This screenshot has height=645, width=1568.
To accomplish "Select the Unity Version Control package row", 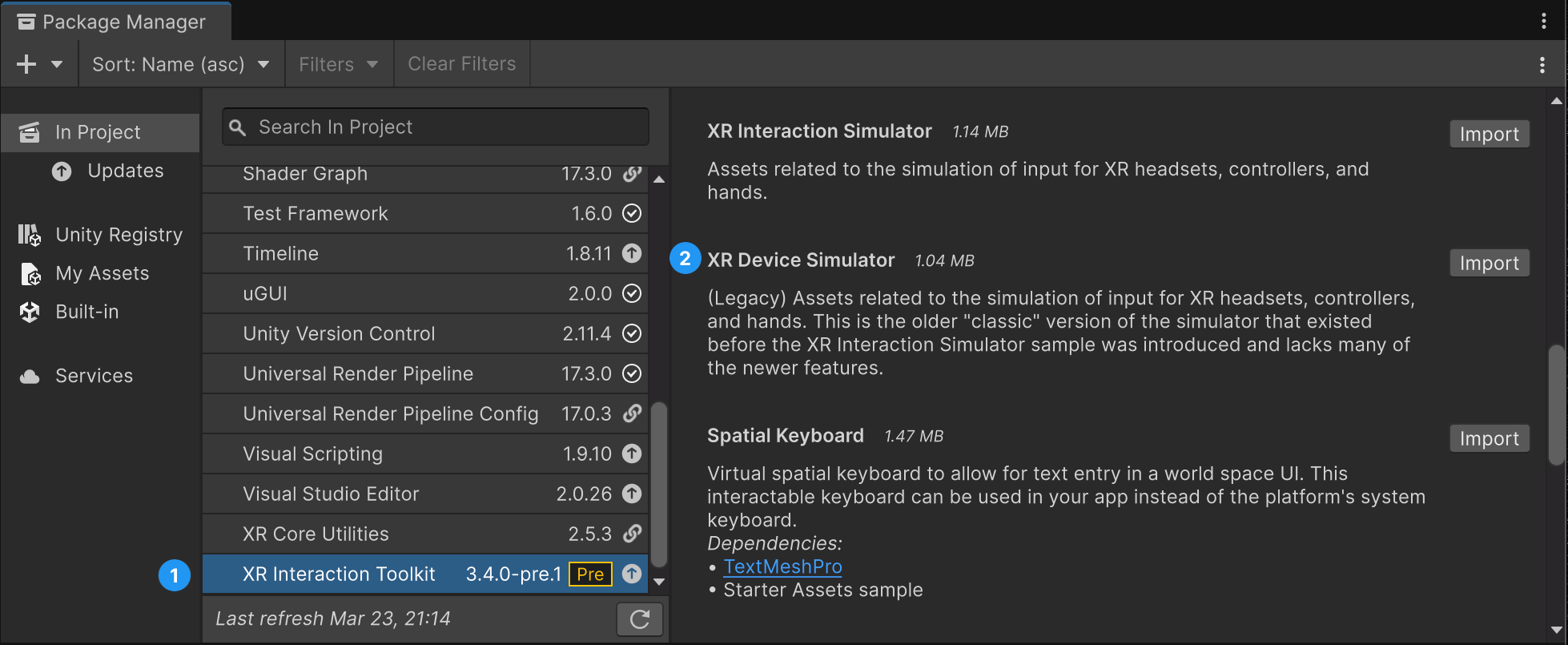I will point(425,333).
